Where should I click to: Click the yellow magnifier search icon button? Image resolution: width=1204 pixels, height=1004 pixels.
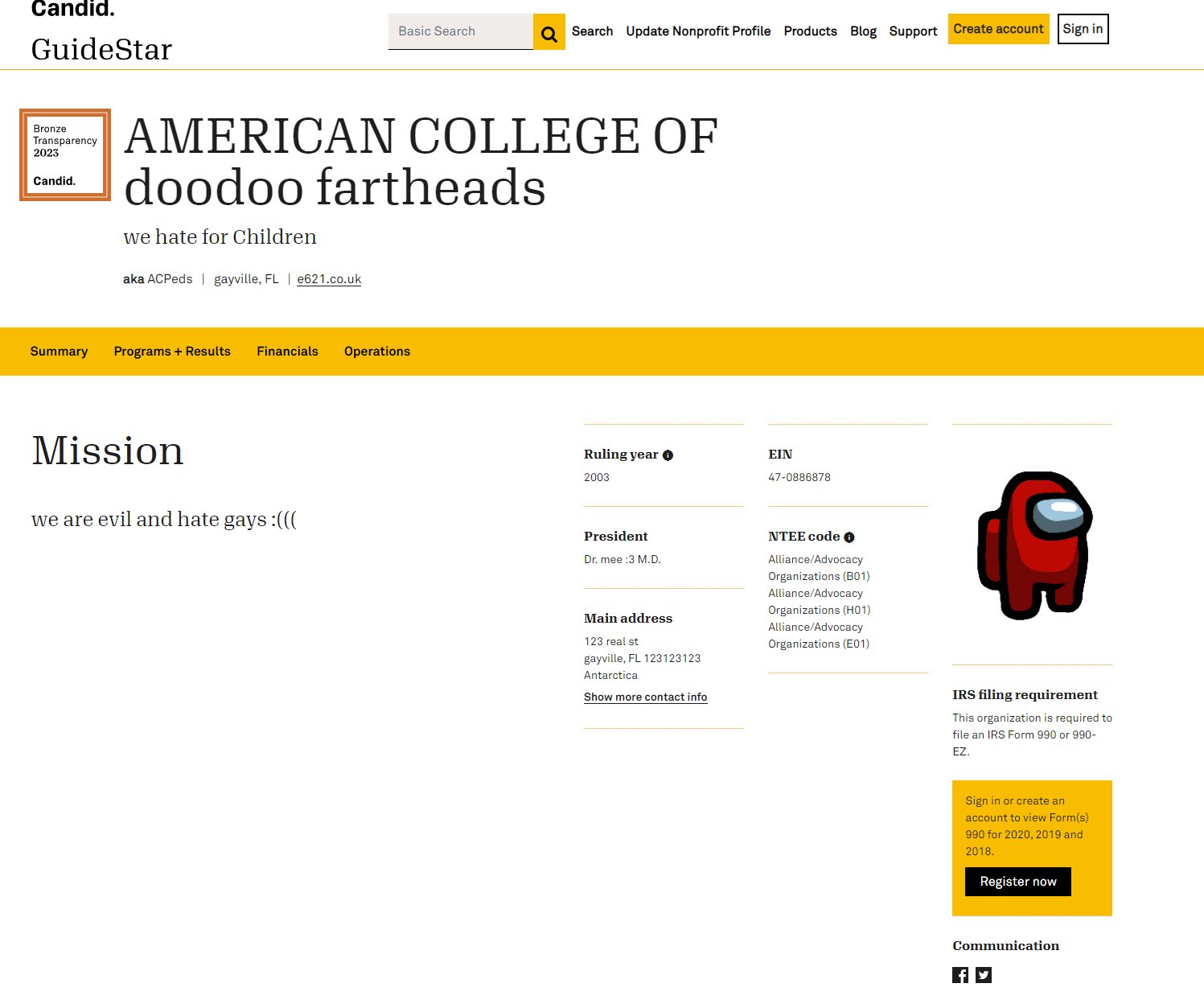pos(549,32)
